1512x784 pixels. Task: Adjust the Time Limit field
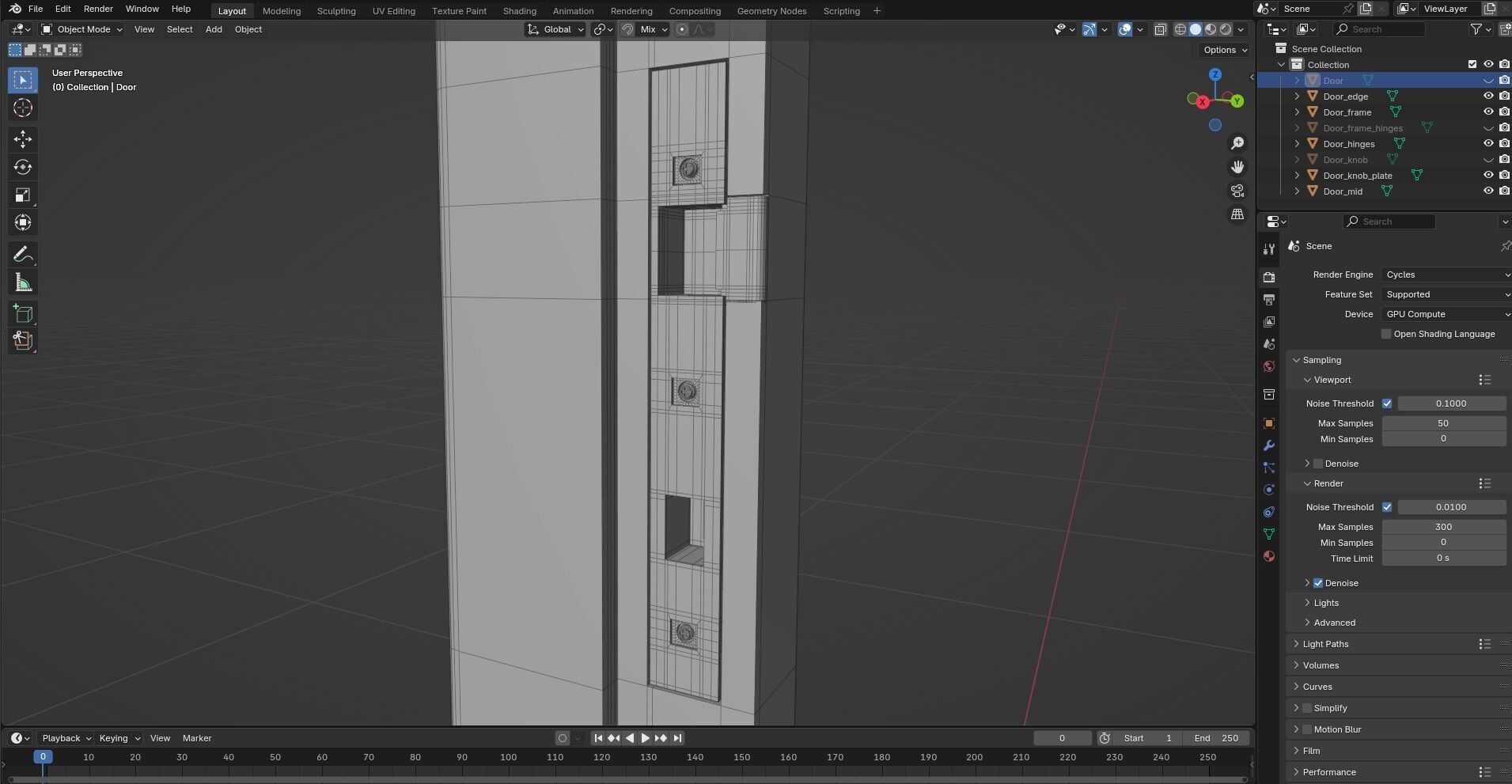tap(1443, 559)
